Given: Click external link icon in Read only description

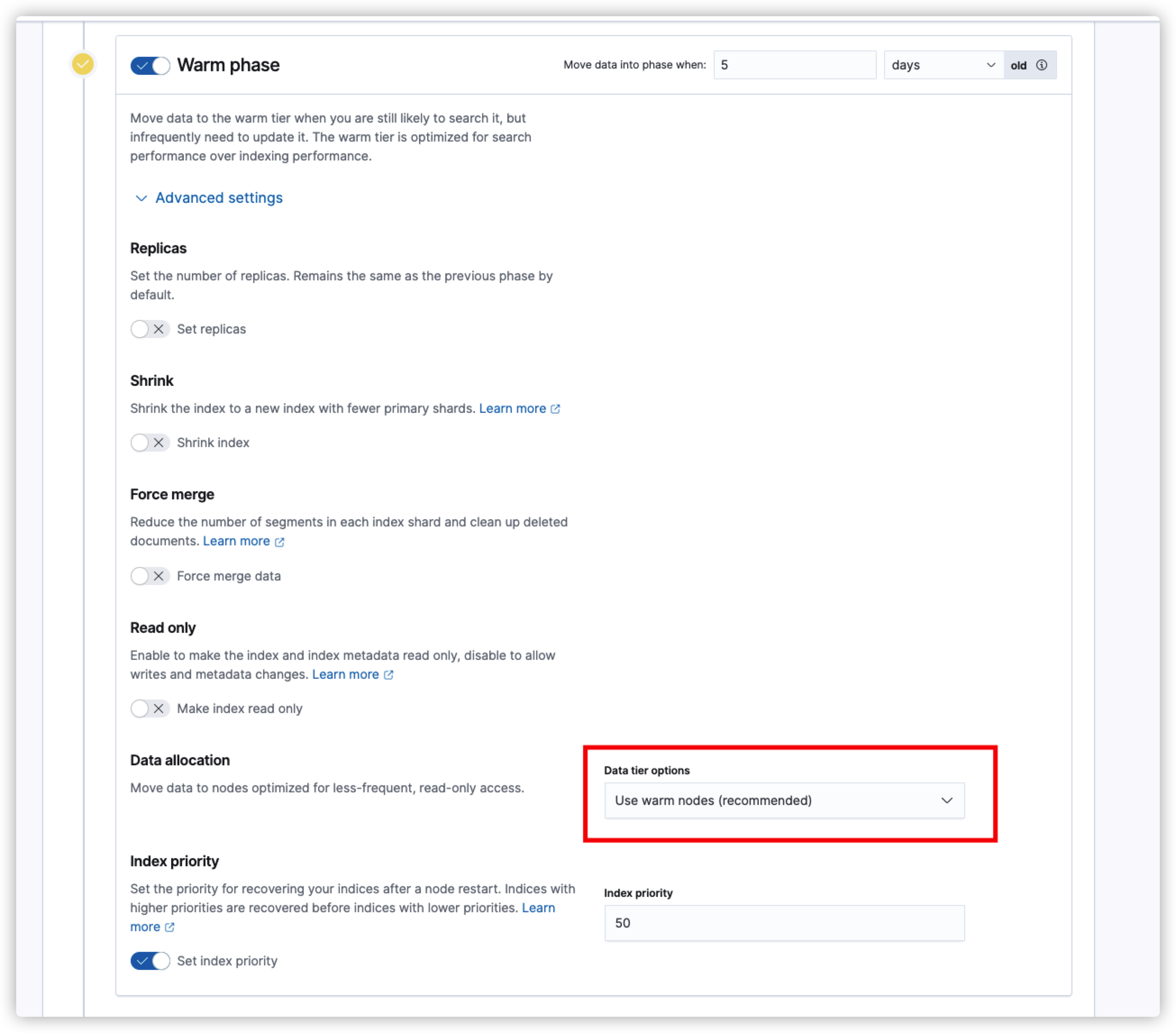Looking at the screenshot, I should tap(388, 675).
